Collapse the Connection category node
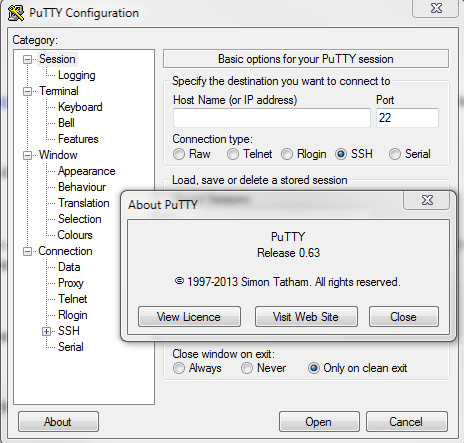The image size is (464, 443). coord(27,251)
